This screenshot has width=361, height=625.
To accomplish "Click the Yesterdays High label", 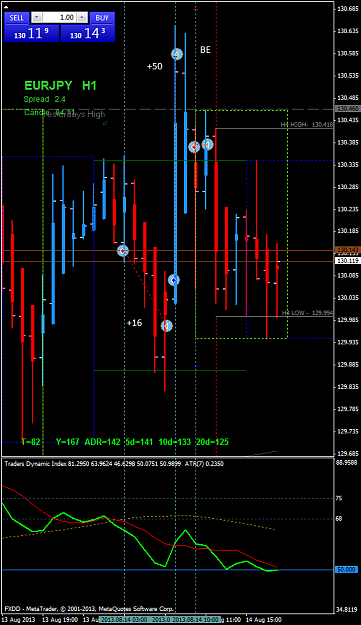I will pyautogui.click(x=74, y=114).
